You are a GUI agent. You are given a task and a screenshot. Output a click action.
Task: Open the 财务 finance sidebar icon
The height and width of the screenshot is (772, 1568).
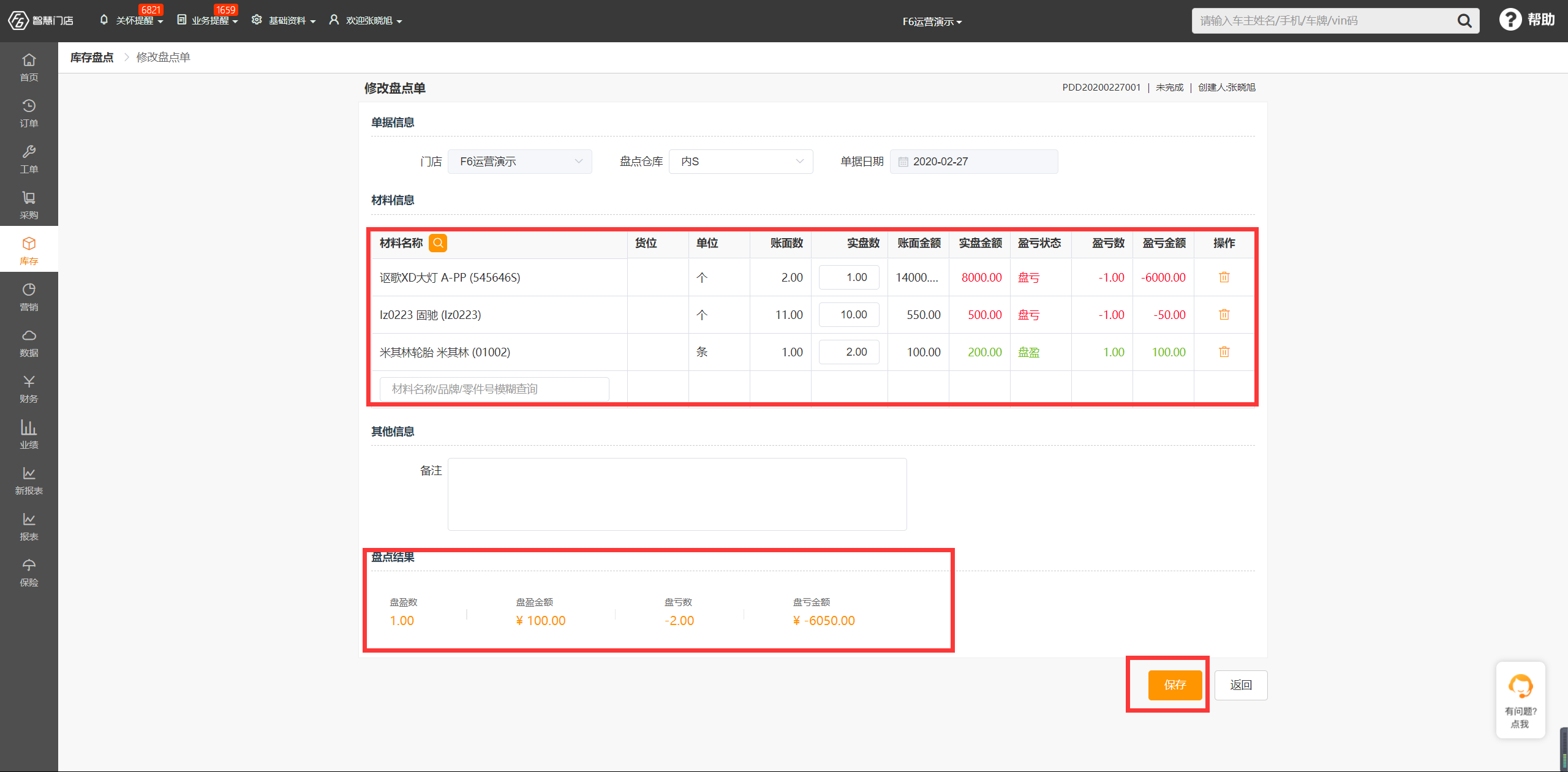29,388
